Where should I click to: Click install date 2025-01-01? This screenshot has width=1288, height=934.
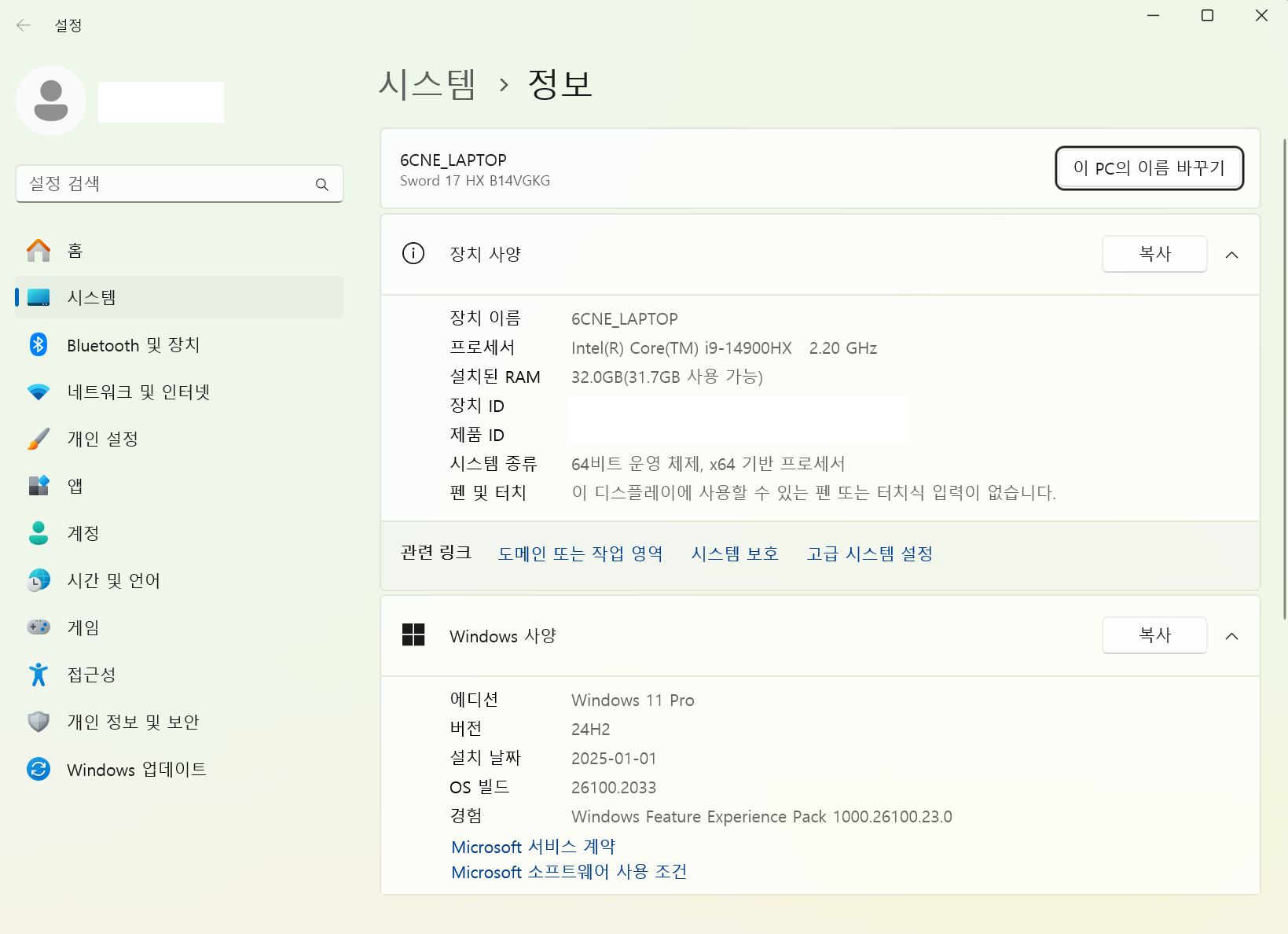[x=614, y=759]
